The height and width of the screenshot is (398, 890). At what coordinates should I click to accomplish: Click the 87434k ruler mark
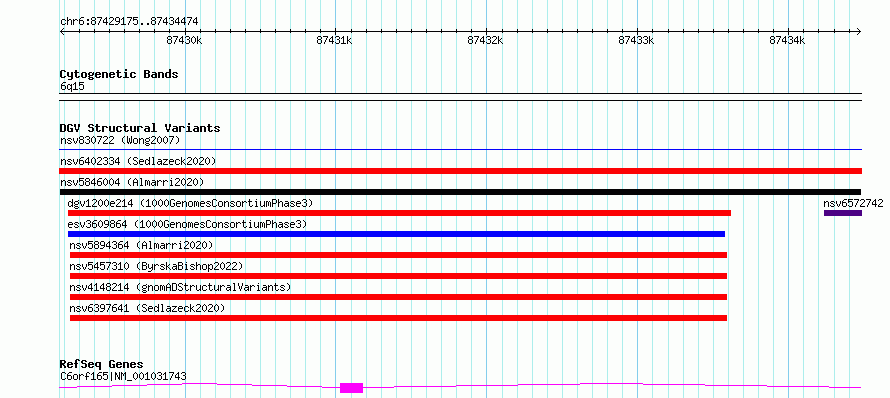(787, 40)
